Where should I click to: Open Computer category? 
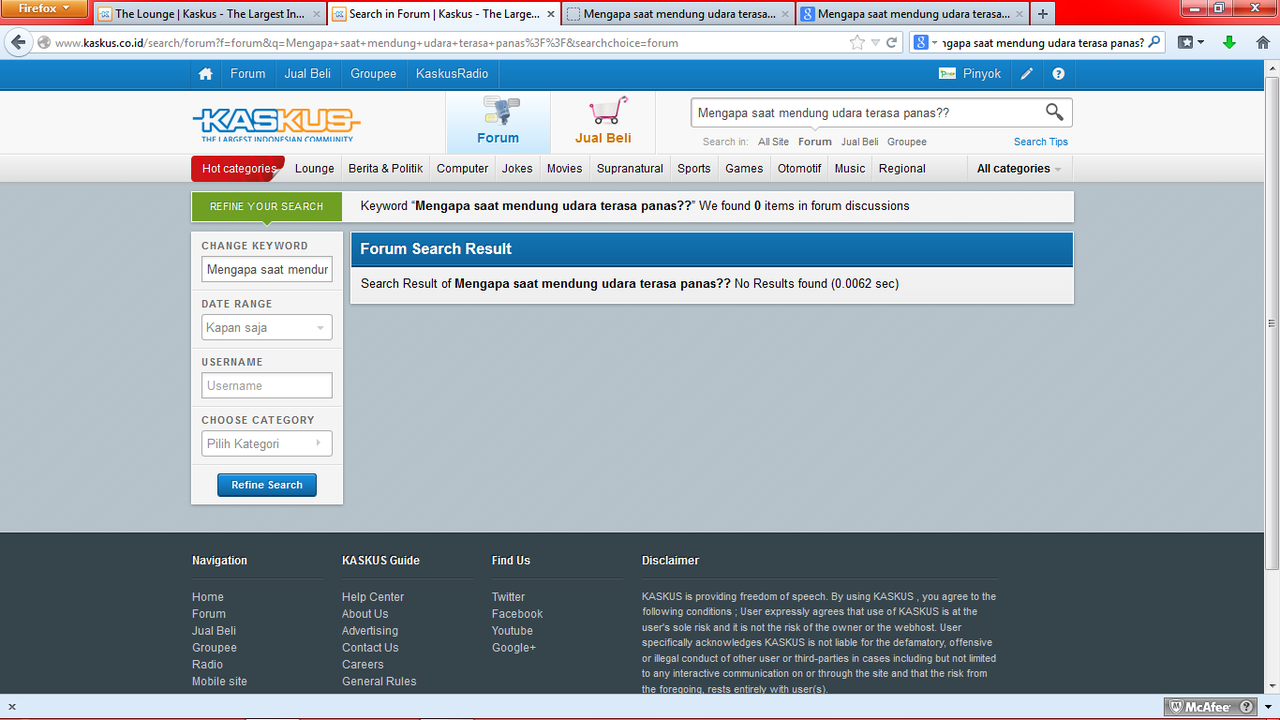[463, 169]
